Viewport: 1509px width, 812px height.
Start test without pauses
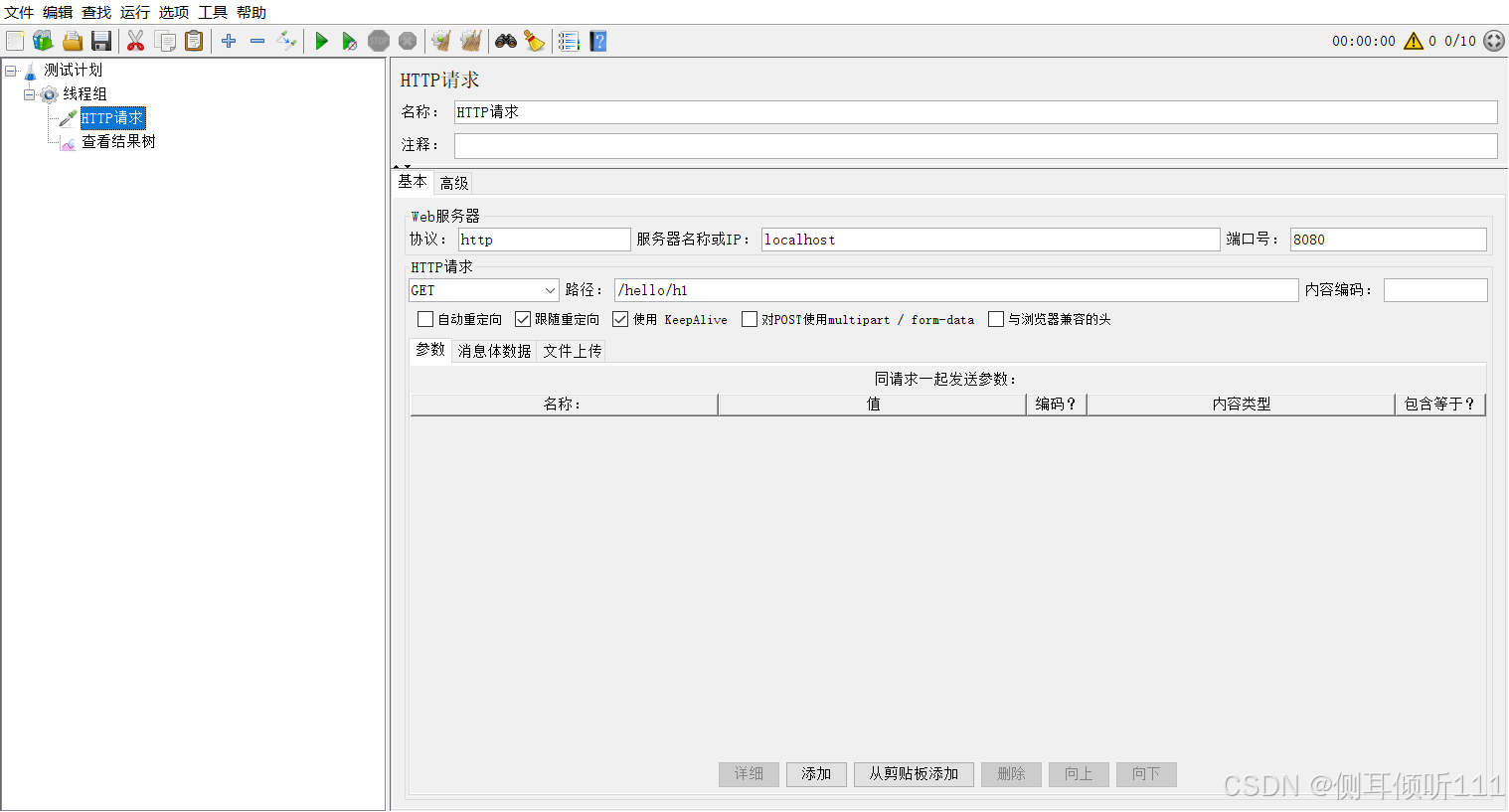coord(350,41)
